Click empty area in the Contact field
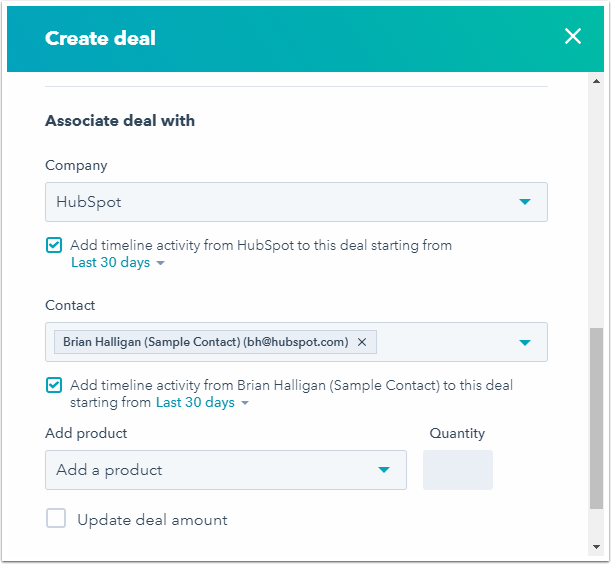 440,342
